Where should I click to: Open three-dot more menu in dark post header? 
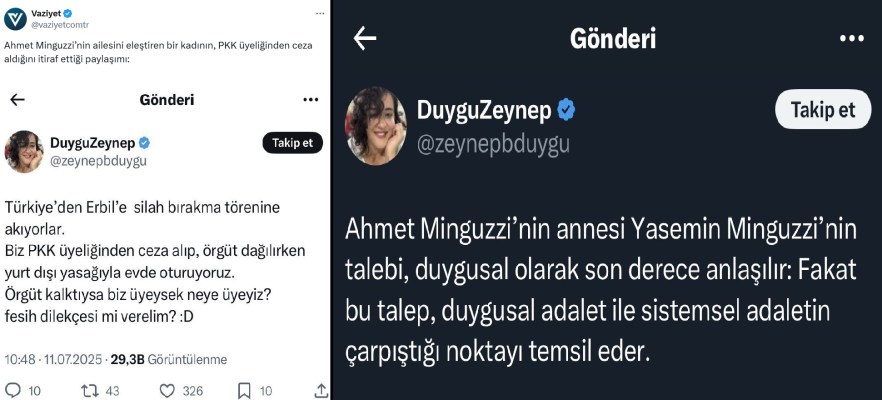851,39
